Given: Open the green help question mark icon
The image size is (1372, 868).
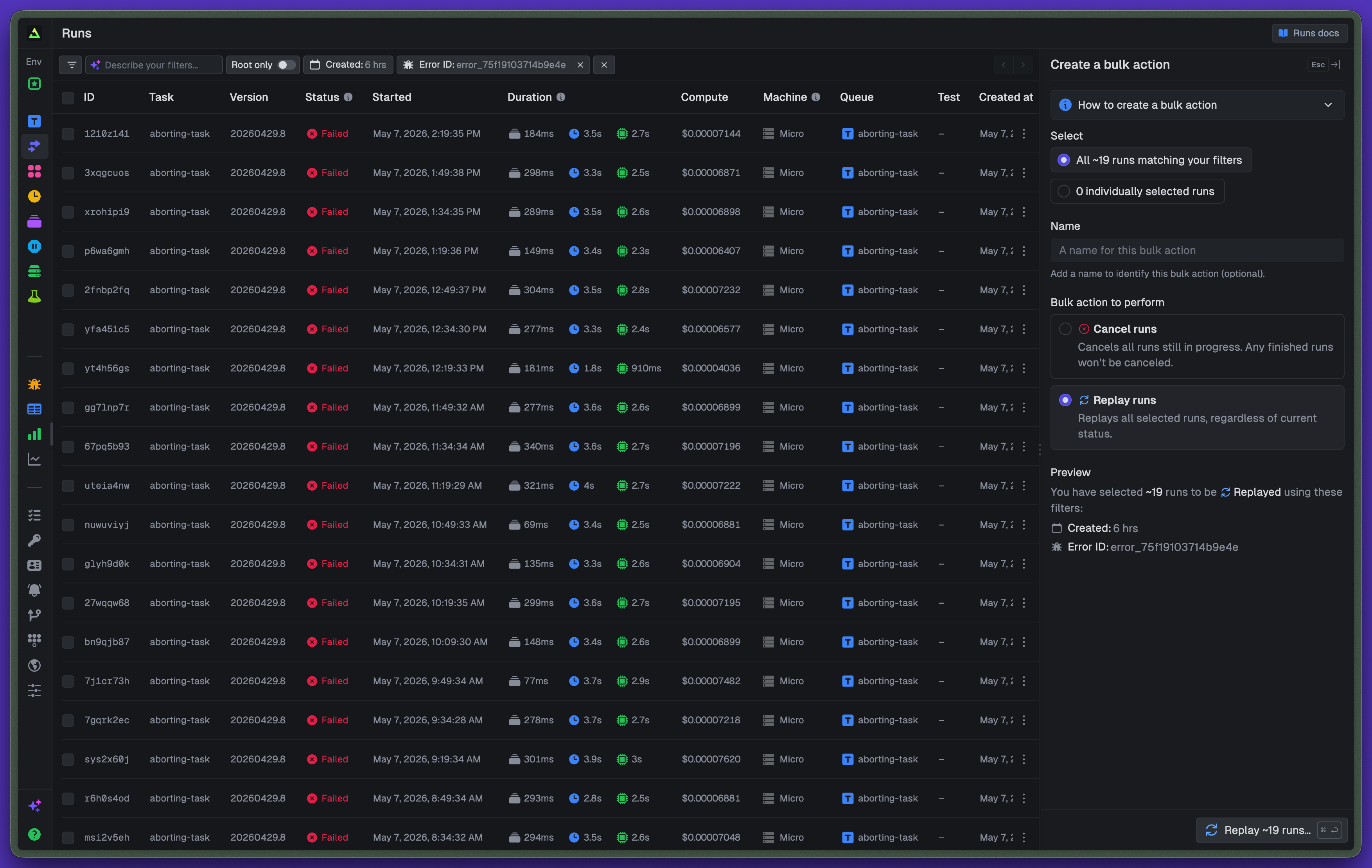Looking at the screenshot, I should (34, 834).
